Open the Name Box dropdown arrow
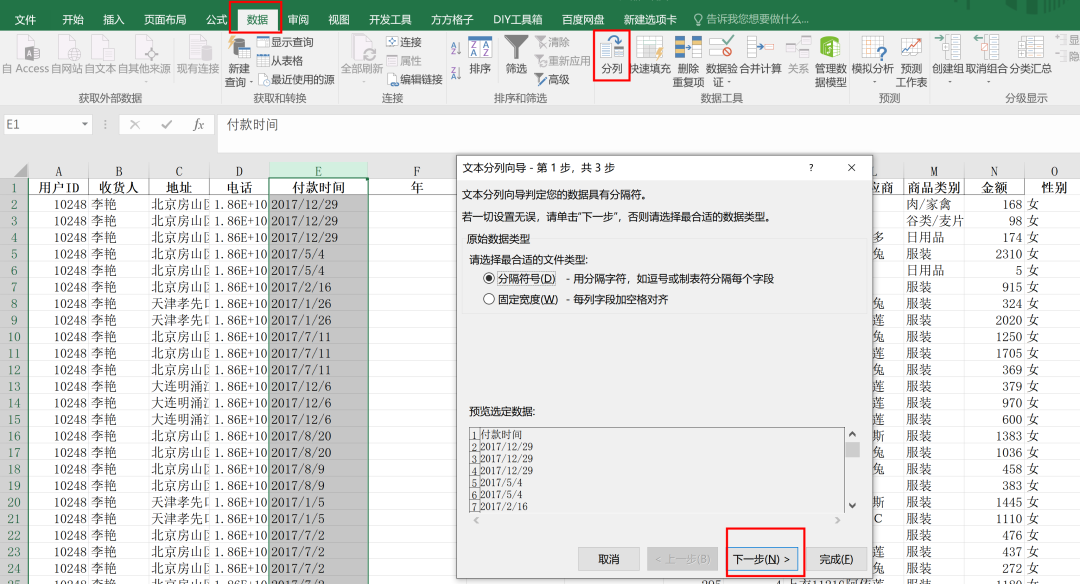This screenshot has width=1080, height=584. pos(85,125)
